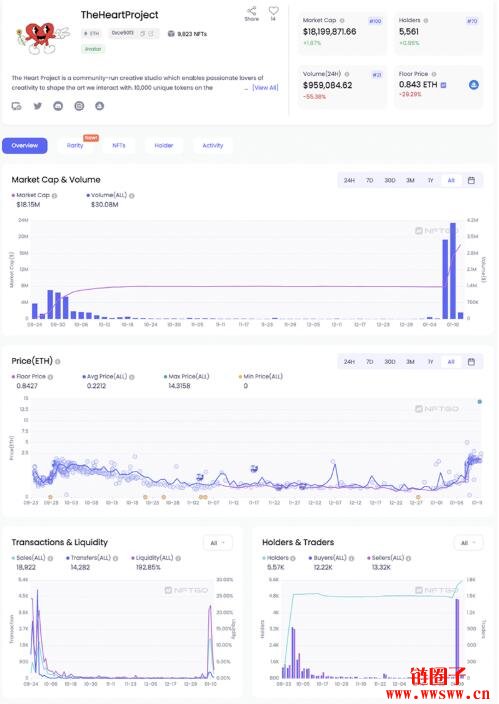Click the small icon beside 0.843 ETH
The width and height of the screenshot is (499, 704).
coord(443,85)
